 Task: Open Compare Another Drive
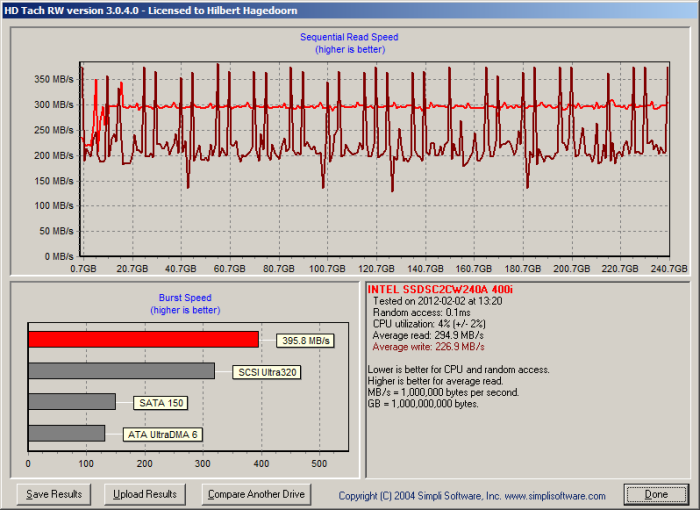[255, 494]
